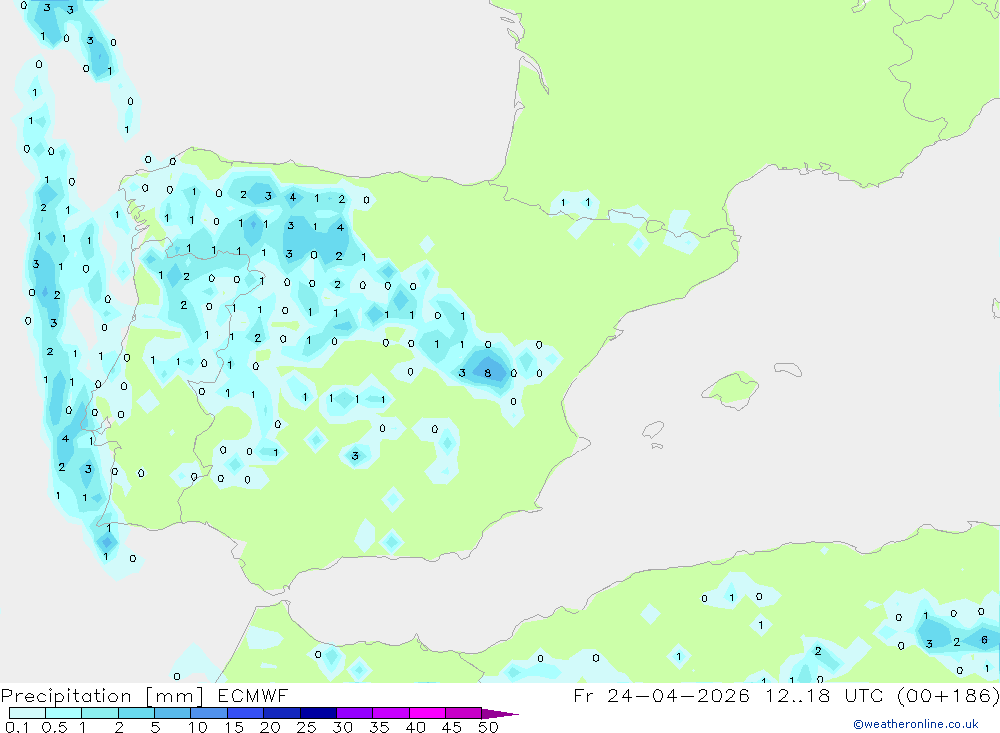Click the legend label "45"
The width and height of the screenshot is (1000, 733).
coord(452,727)
